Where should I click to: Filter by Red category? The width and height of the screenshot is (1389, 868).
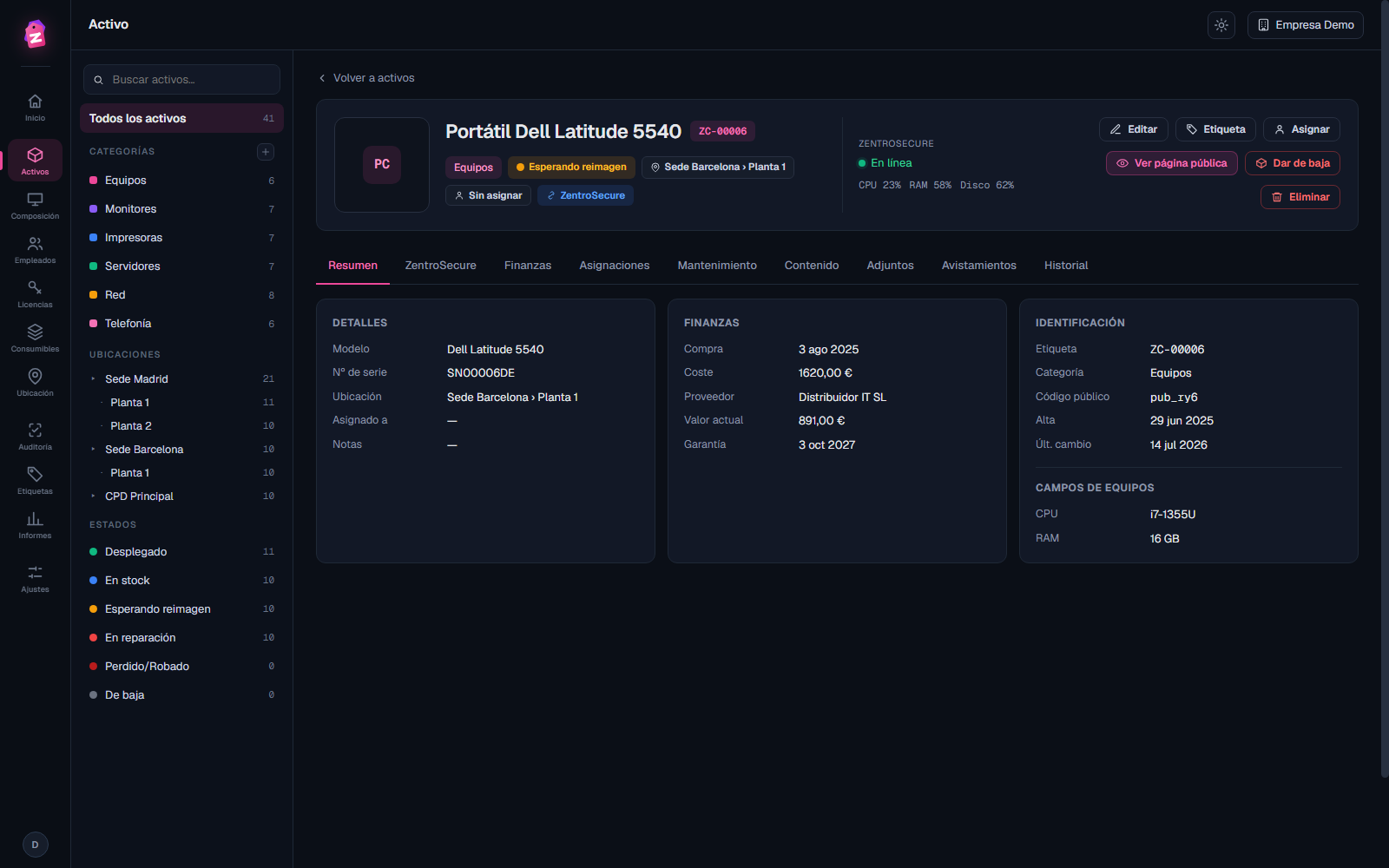pyautogui.click(x=181, y=295)
